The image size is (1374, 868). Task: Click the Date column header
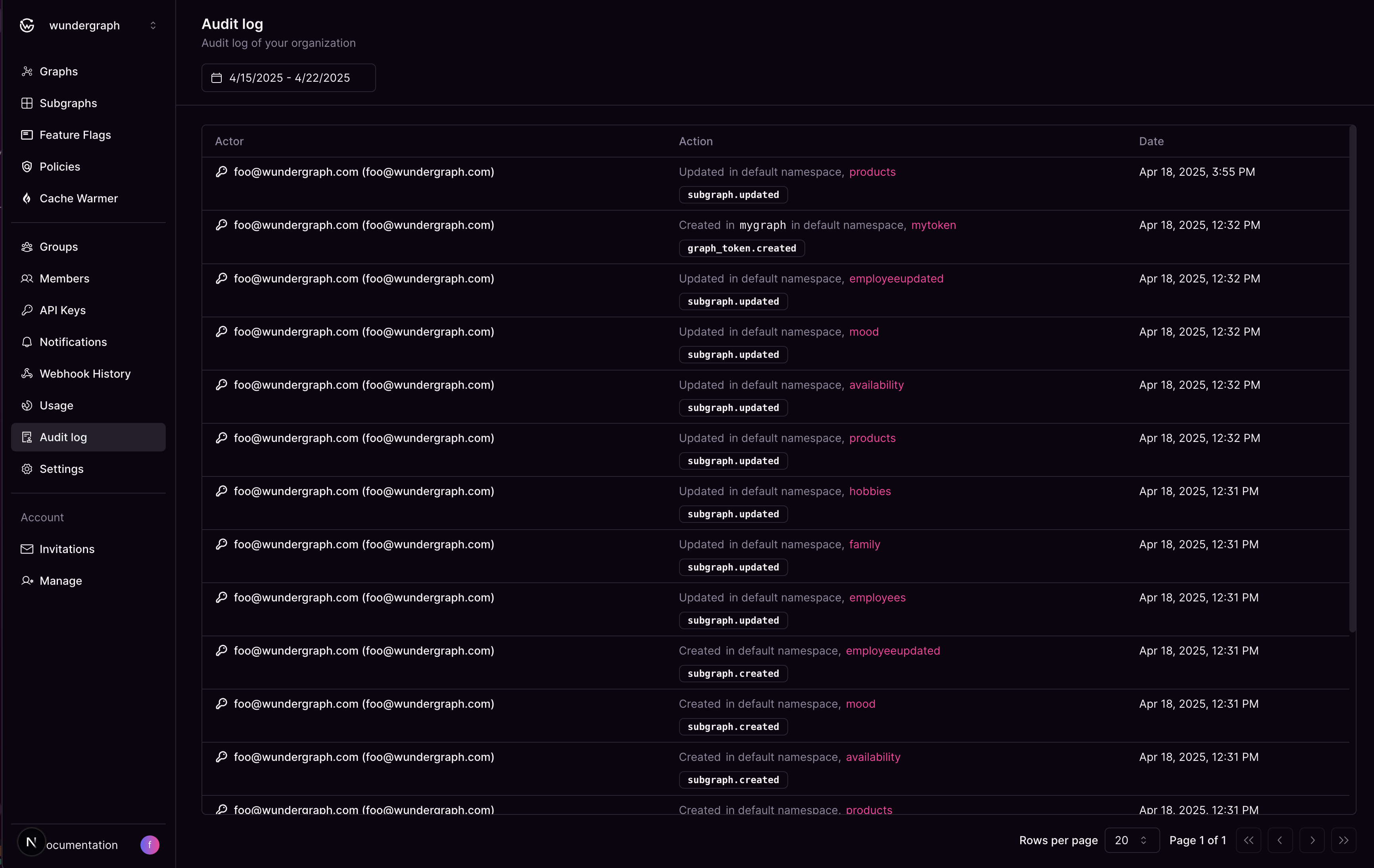1151,141
